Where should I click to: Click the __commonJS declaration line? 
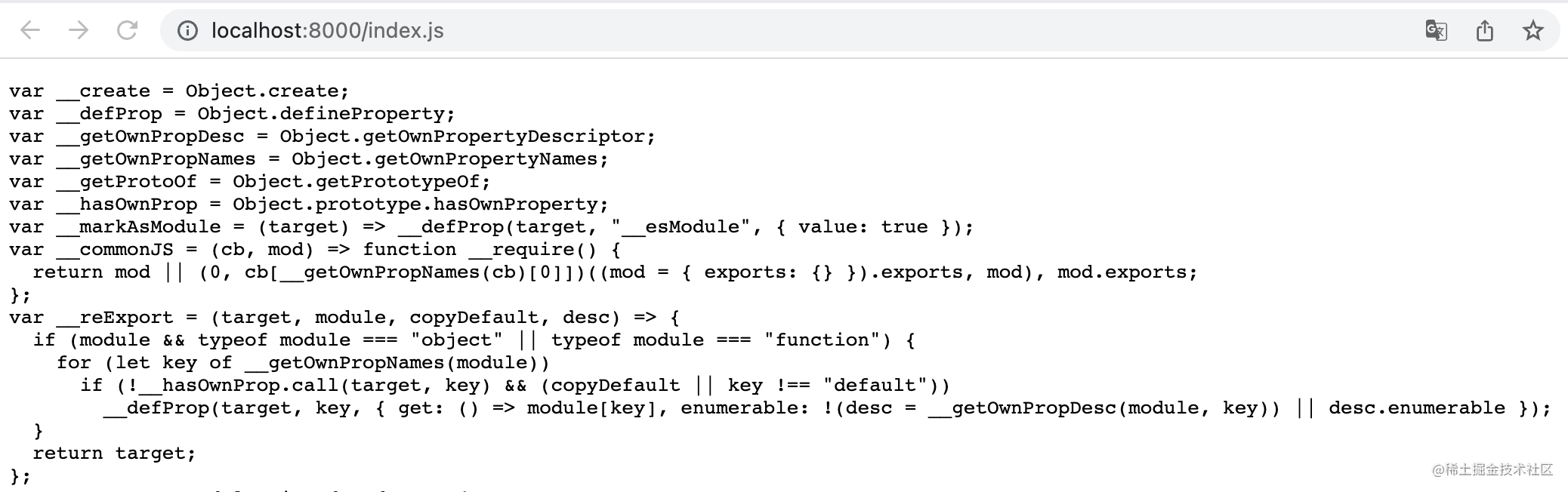coord(314,250)
